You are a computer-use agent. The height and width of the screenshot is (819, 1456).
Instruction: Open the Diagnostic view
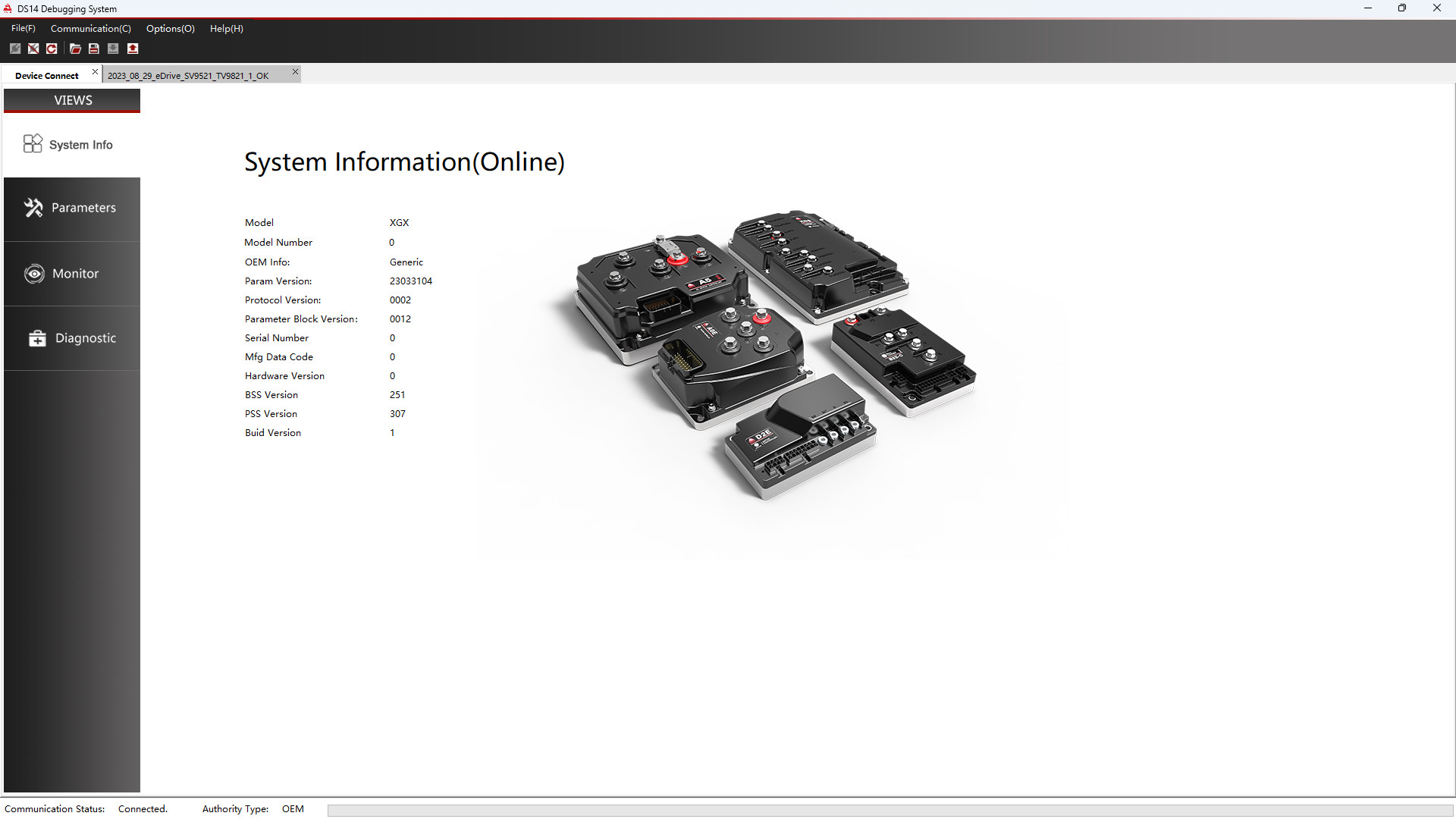(72, 338)
